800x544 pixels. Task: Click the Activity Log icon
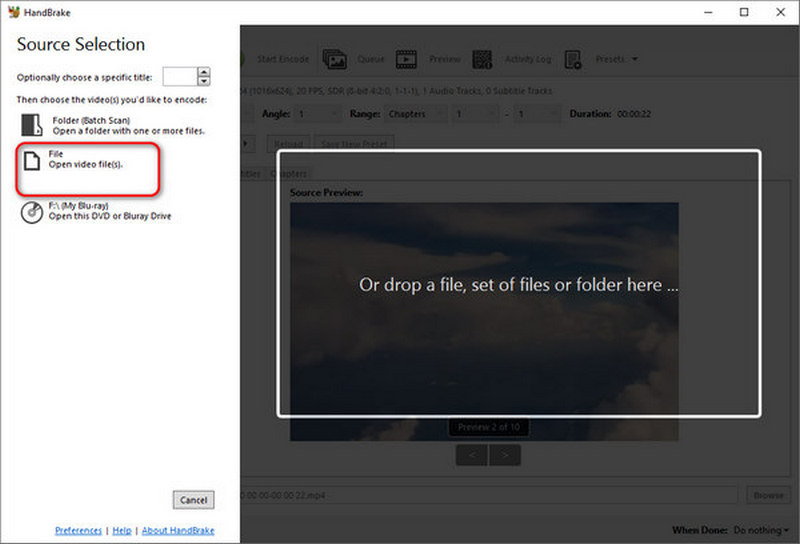[x=482, y=59]
